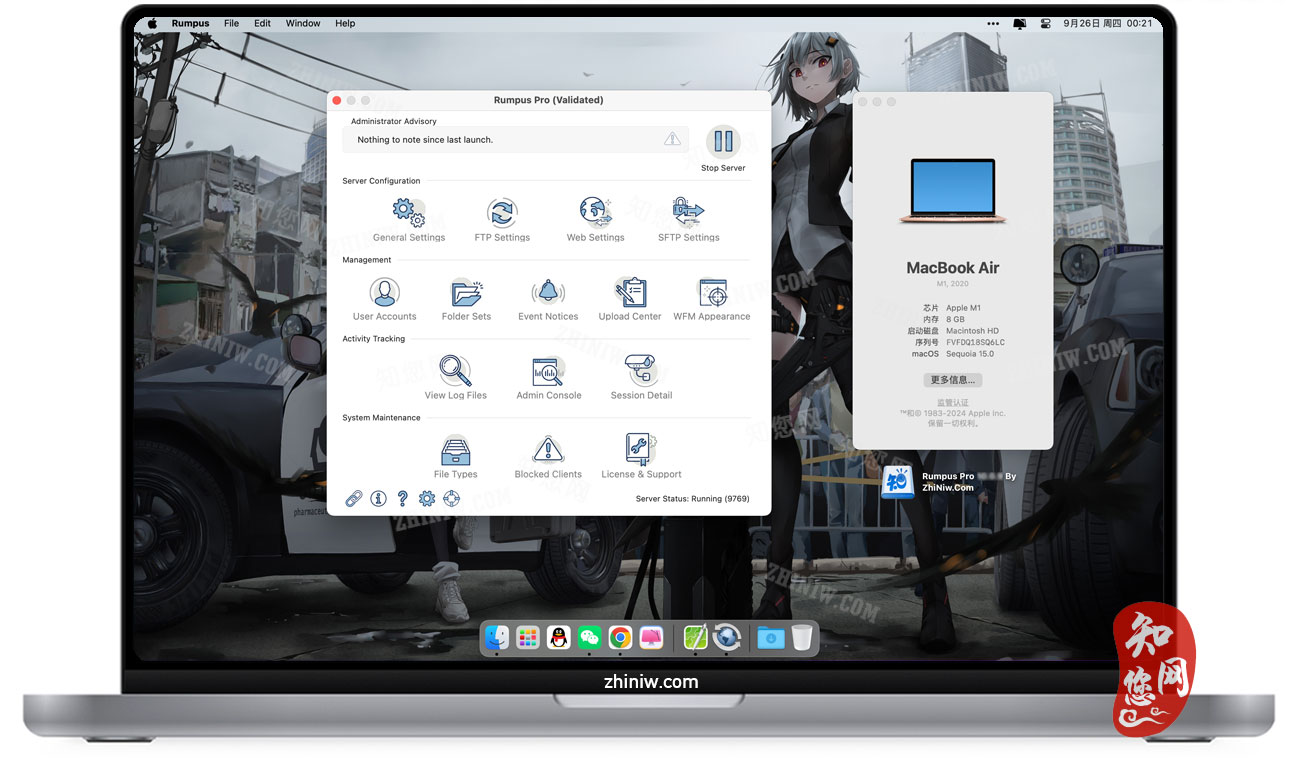Click the chain link icon in Rumpus footer
This screenshot has width=1298, height=779.
(x=354, y=498)
